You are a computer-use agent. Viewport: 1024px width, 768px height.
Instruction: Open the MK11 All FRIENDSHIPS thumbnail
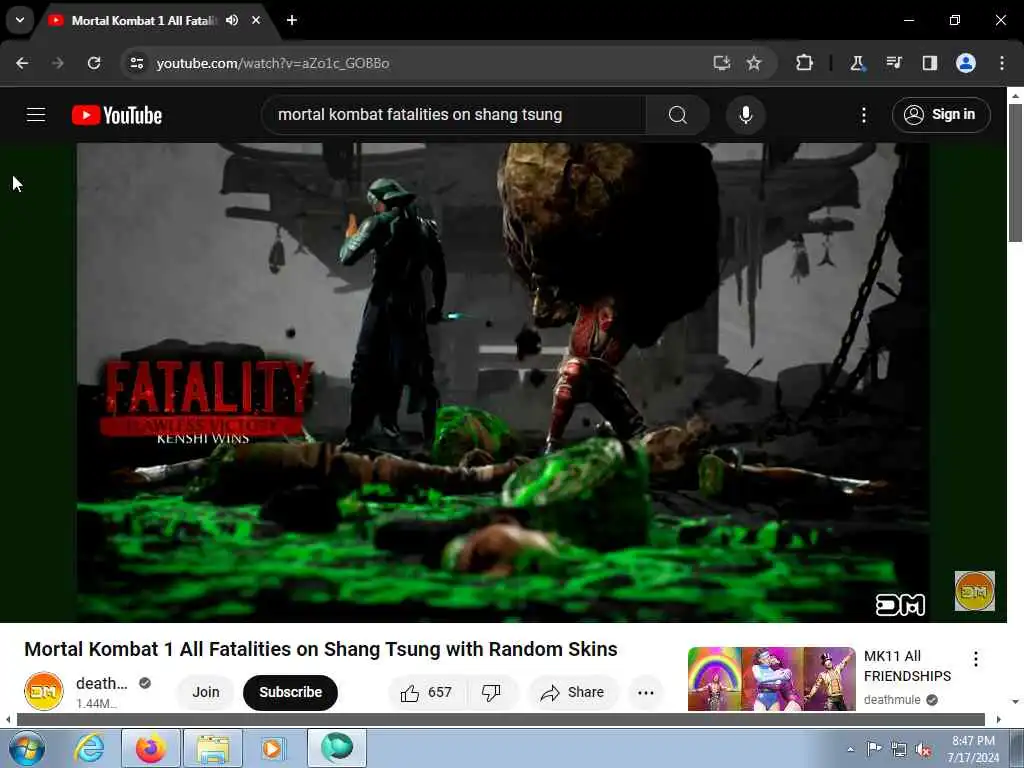(x=772, y=679)
